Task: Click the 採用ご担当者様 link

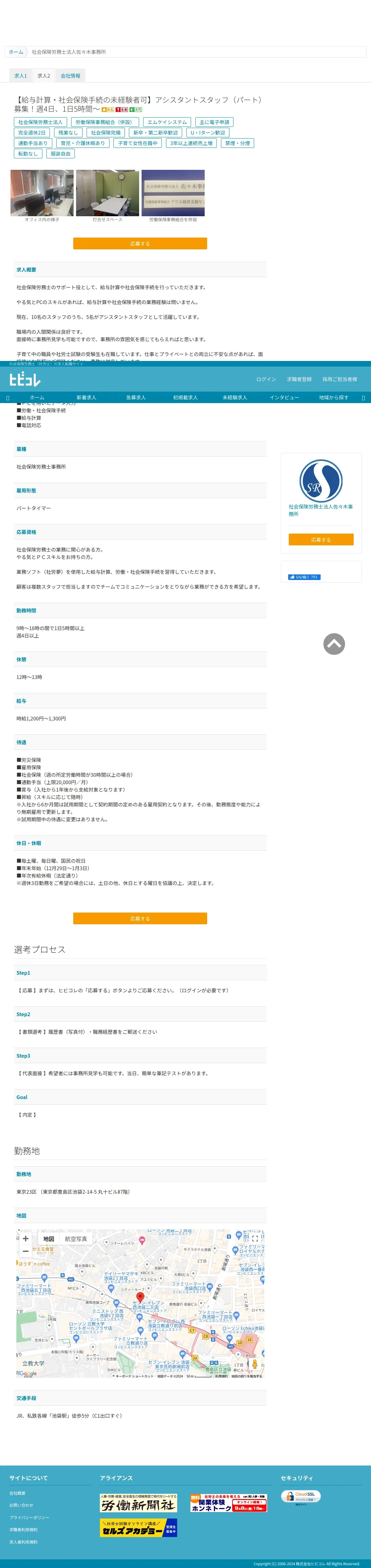Action: 340,379
